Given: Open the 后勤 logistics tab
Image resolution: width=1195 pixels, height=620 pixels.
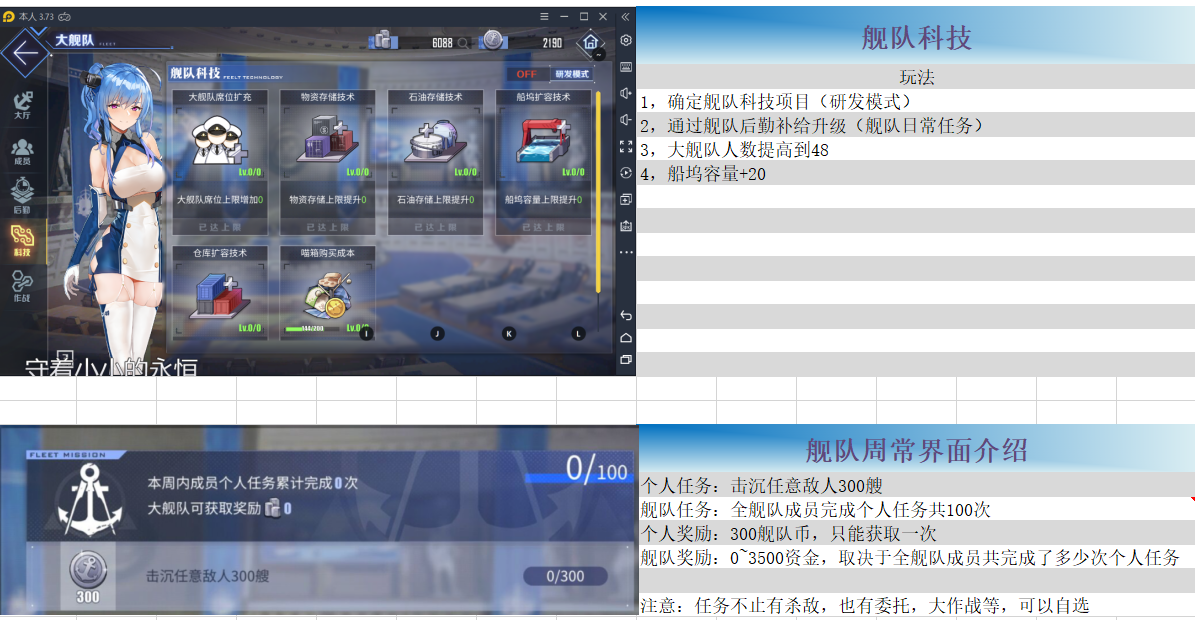Looking at the screenshot, I should click(x=22, y=195).
